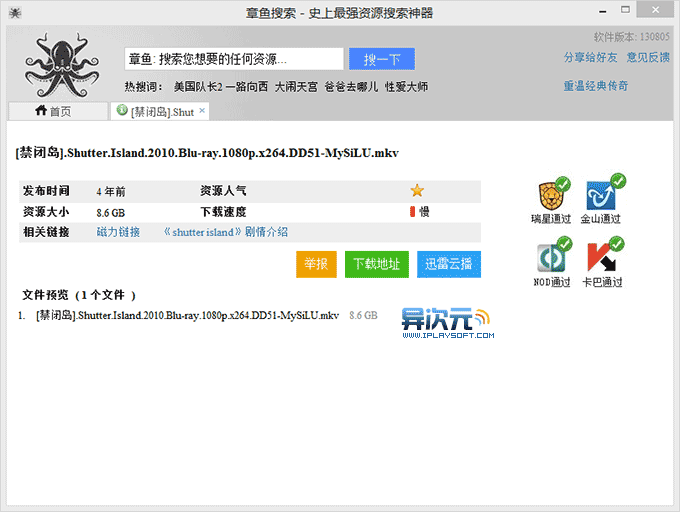Open the 磁力链接 magnet link

click(x=118, y=232)
